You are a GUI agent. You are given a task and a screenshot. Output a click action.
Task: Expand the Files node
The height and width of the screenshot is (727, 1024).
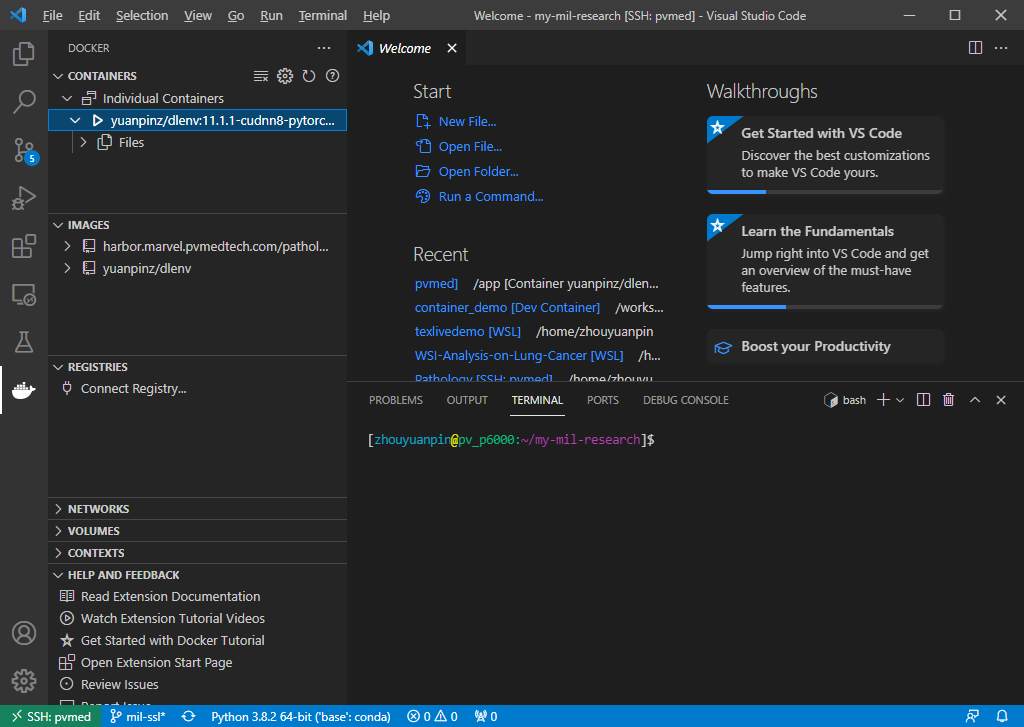coord(83,142)
